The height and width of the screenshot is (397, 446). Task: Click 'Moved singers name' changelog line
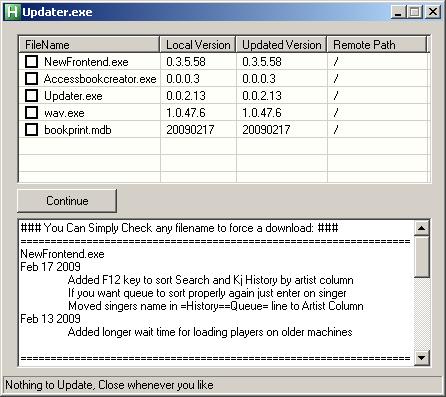click(215, 306)
